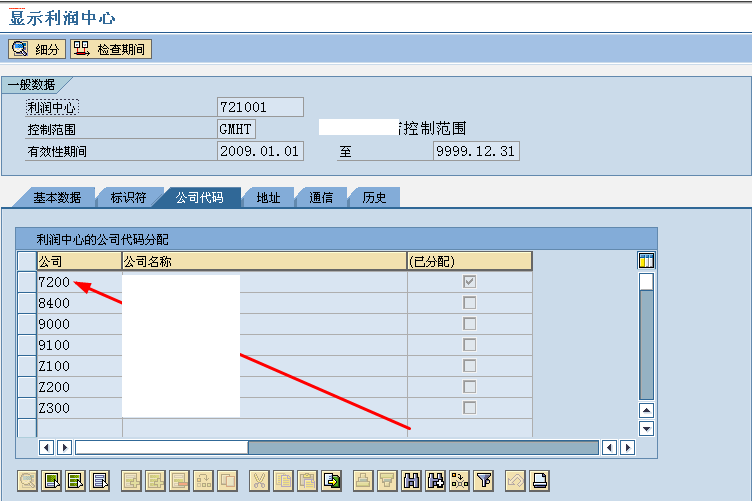Switch to the 通信 tab
This screenshot has height=501, width=752.
pos(321,198)
